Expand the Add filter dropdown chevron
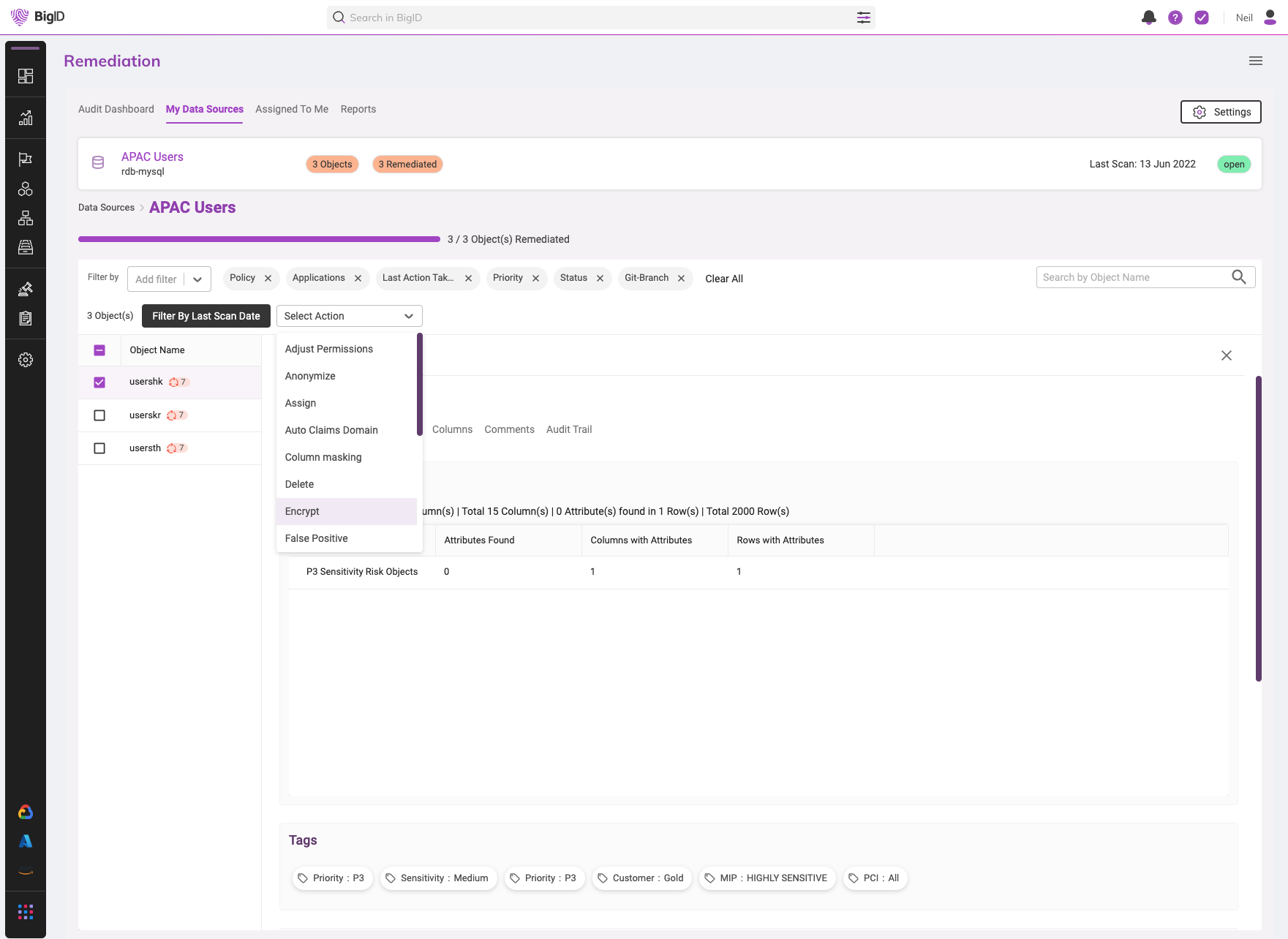Image resolution: width=1288 pixels, height=939 pixels. tap(197, 279)
